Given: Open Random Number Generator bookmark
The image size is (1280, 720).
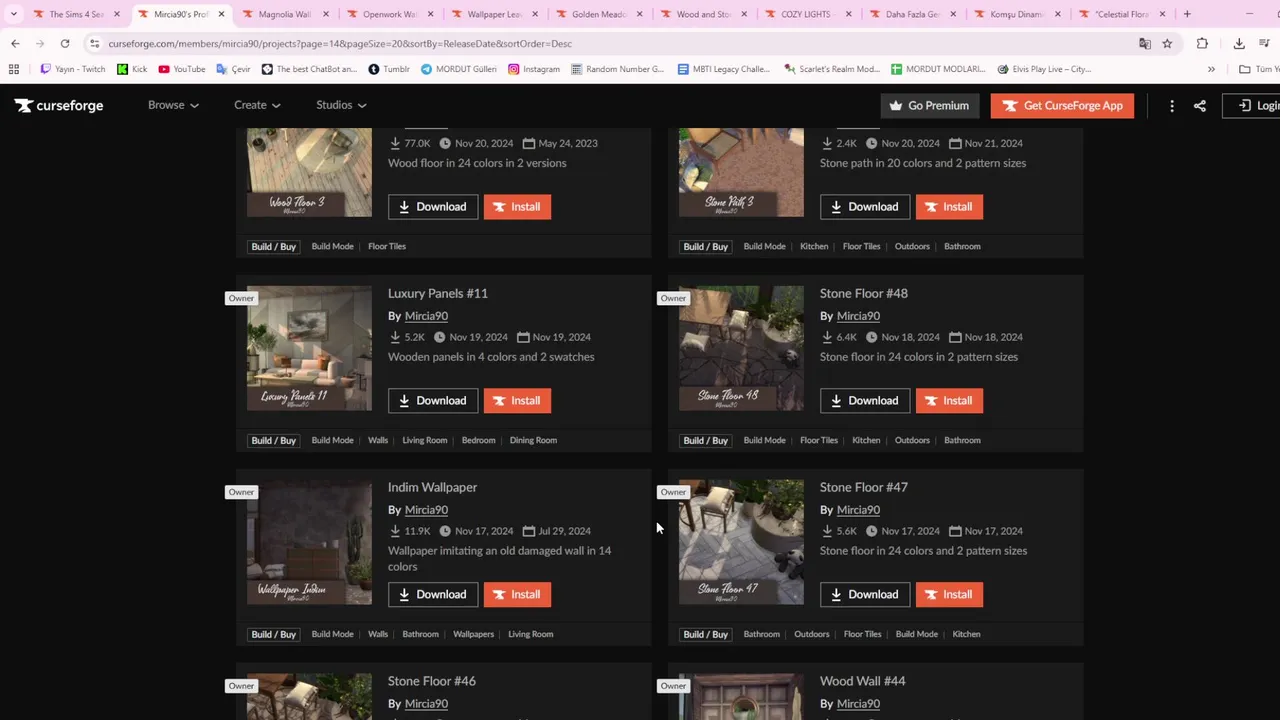Looking at the screenshot, I should pos(617,69).
